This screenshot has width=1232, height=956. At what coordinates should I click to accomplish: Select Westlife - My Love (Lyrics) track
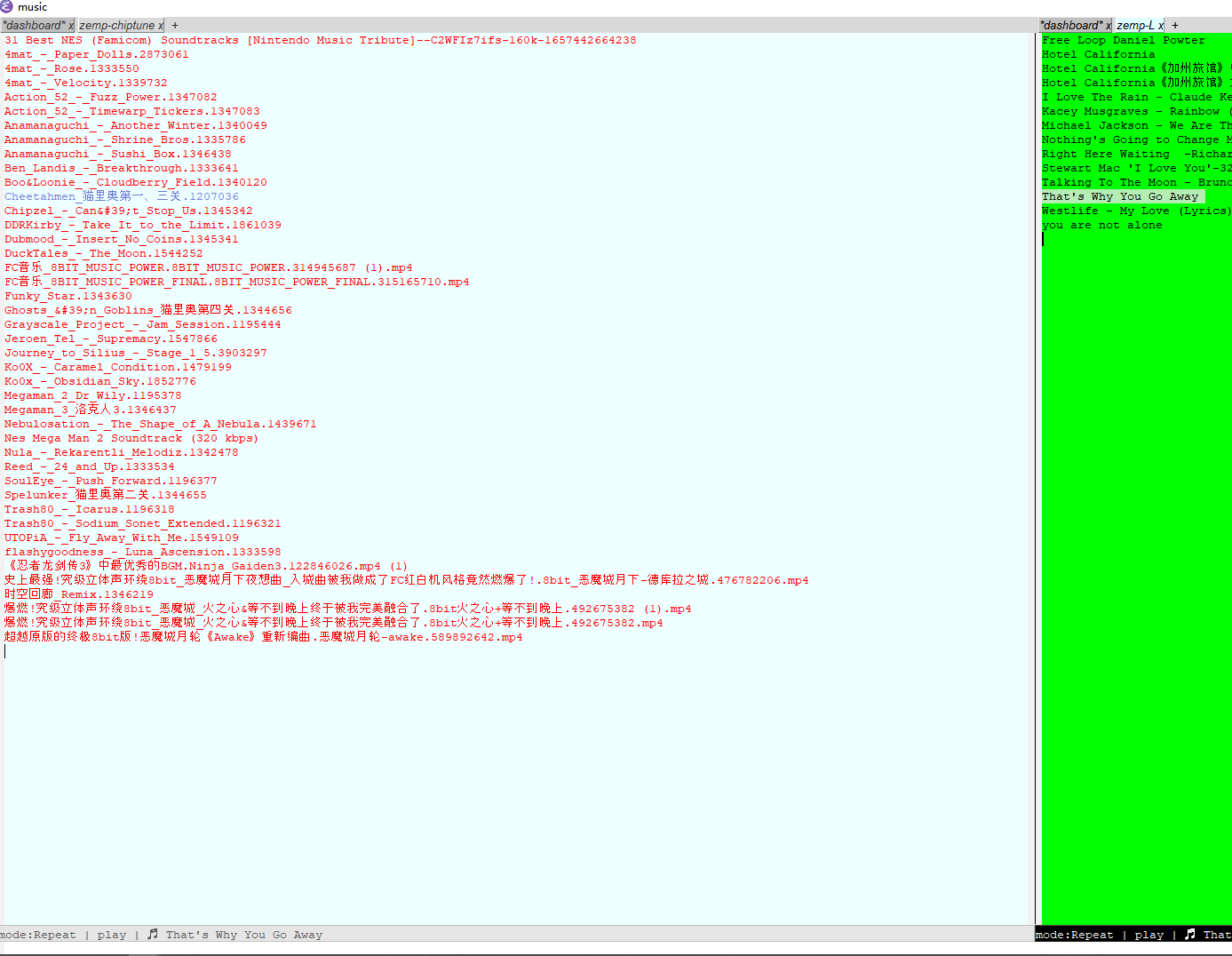(1136, 211)
